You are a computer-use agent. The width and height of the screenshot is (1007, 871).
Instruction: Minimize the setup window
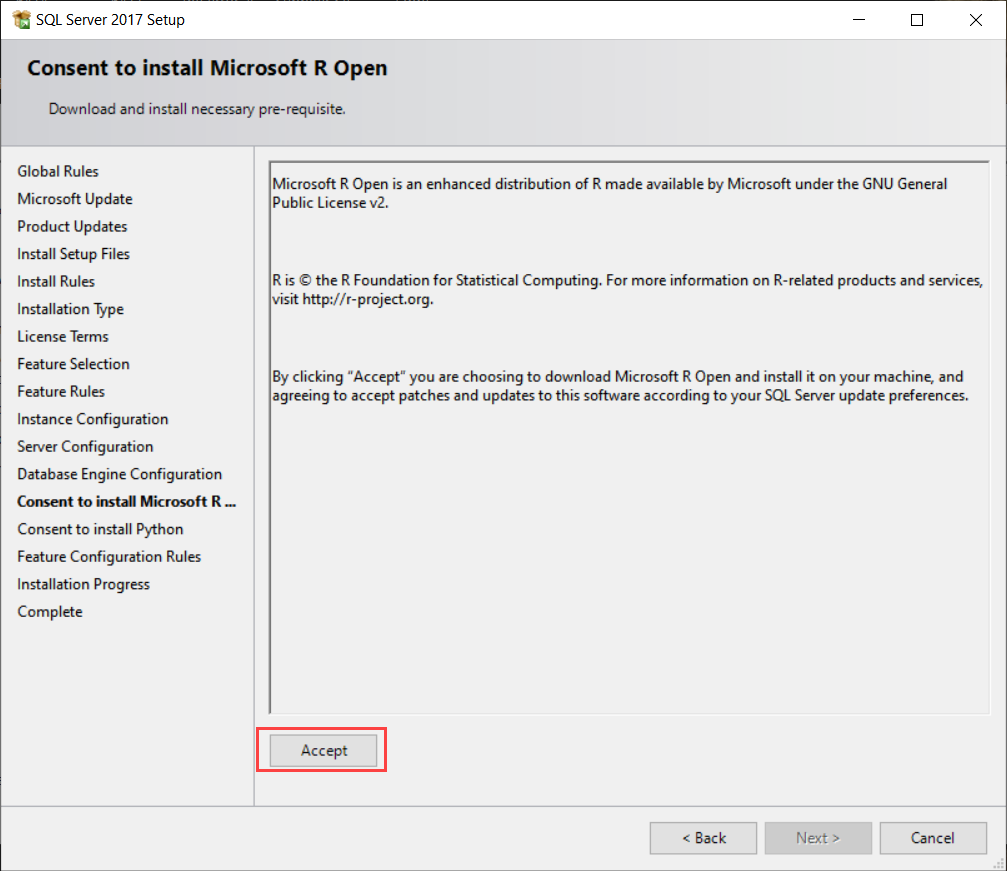pos(858,19)
